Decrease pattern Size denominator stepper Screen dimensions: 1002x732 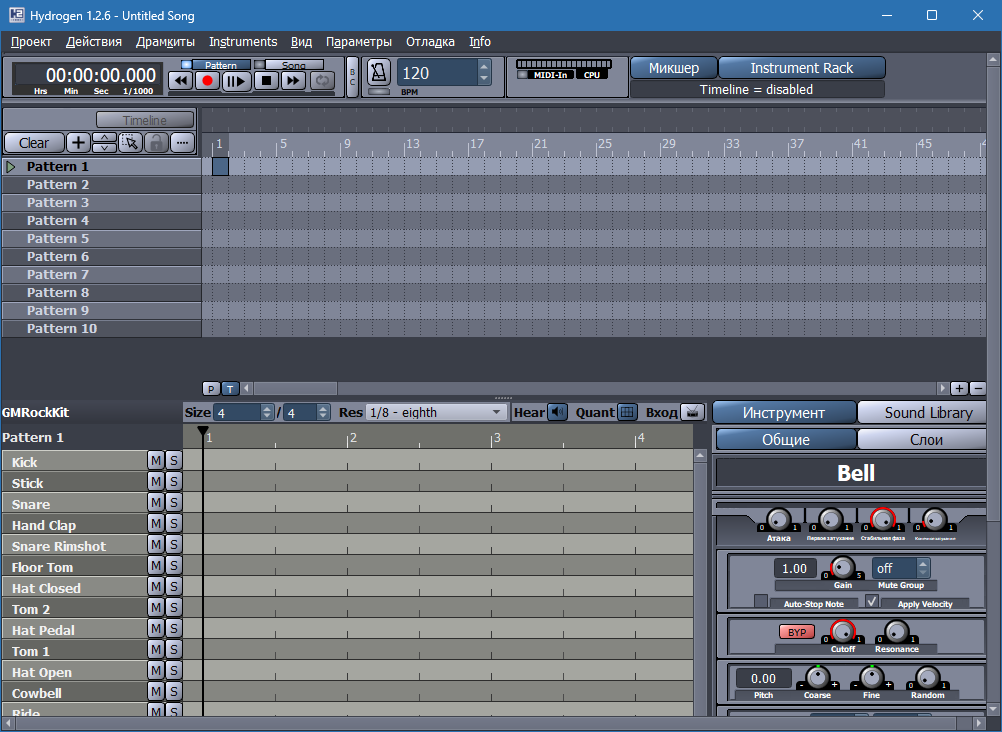(323, 417)
